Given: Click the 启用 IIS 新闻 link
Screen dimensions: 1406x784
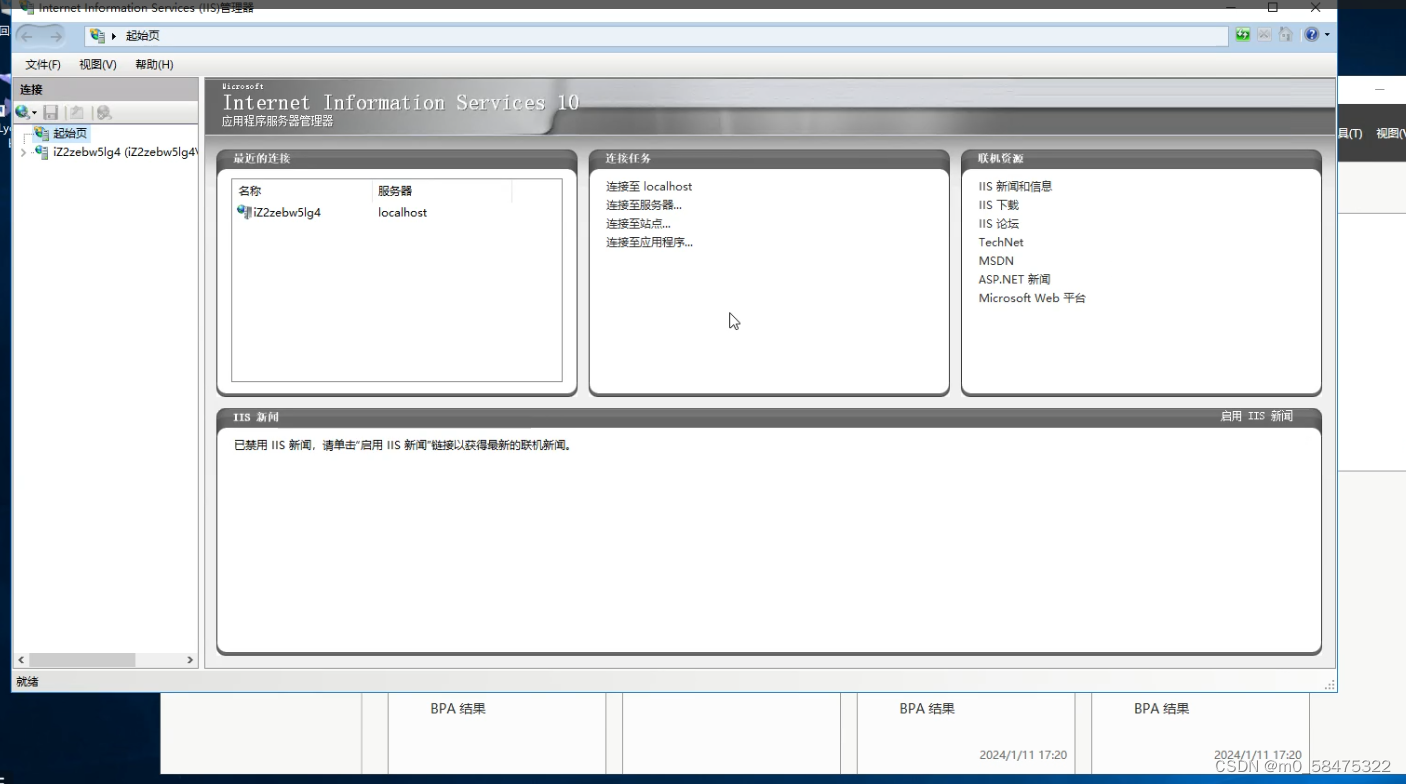Looking at the screenshot, I should tap(1256, 414).
